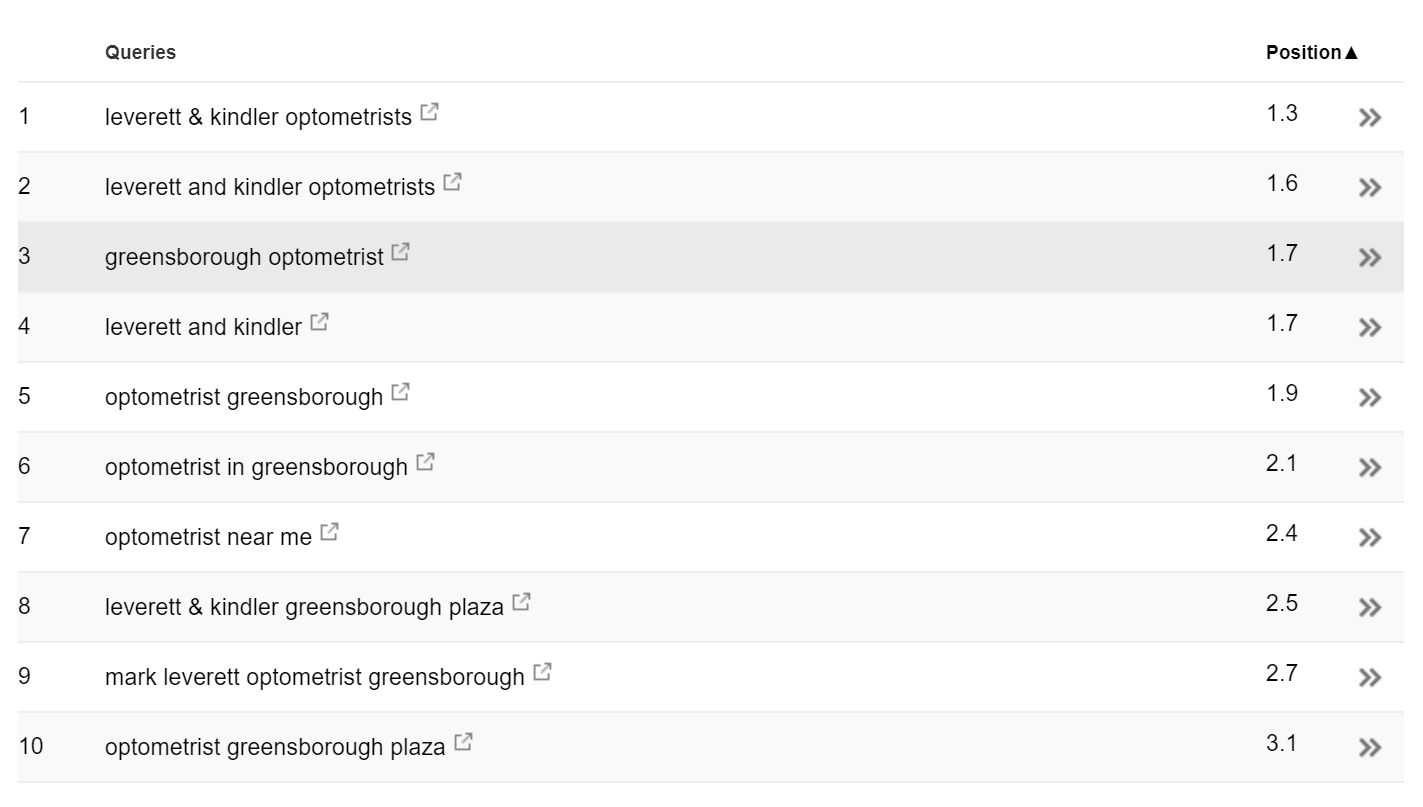Open external link icon for 'mark leverett optometrist greensborough'
Viewport: 1423px width, 807px height.
pyautogui.click(x=542, y=673)
